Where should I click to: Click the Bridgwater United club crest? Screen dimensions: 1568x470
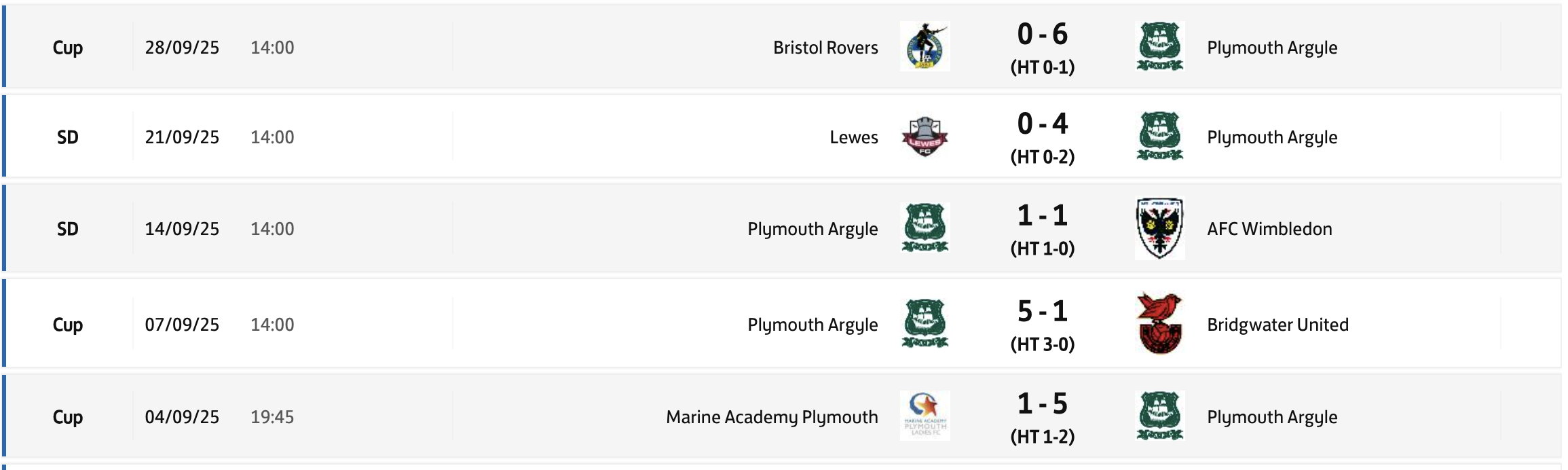(1159, 324)
